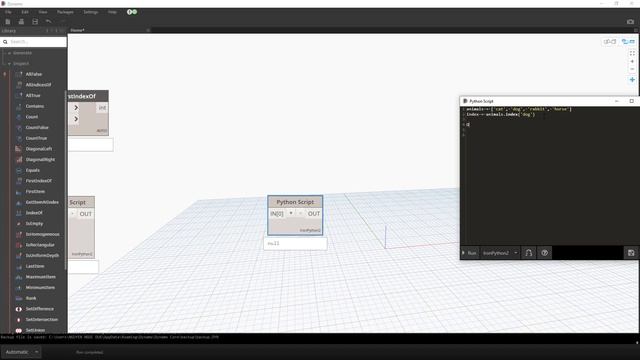Open the Automatic run mode dropdown
Screen dimensions: 640x360
coord(21,352)
